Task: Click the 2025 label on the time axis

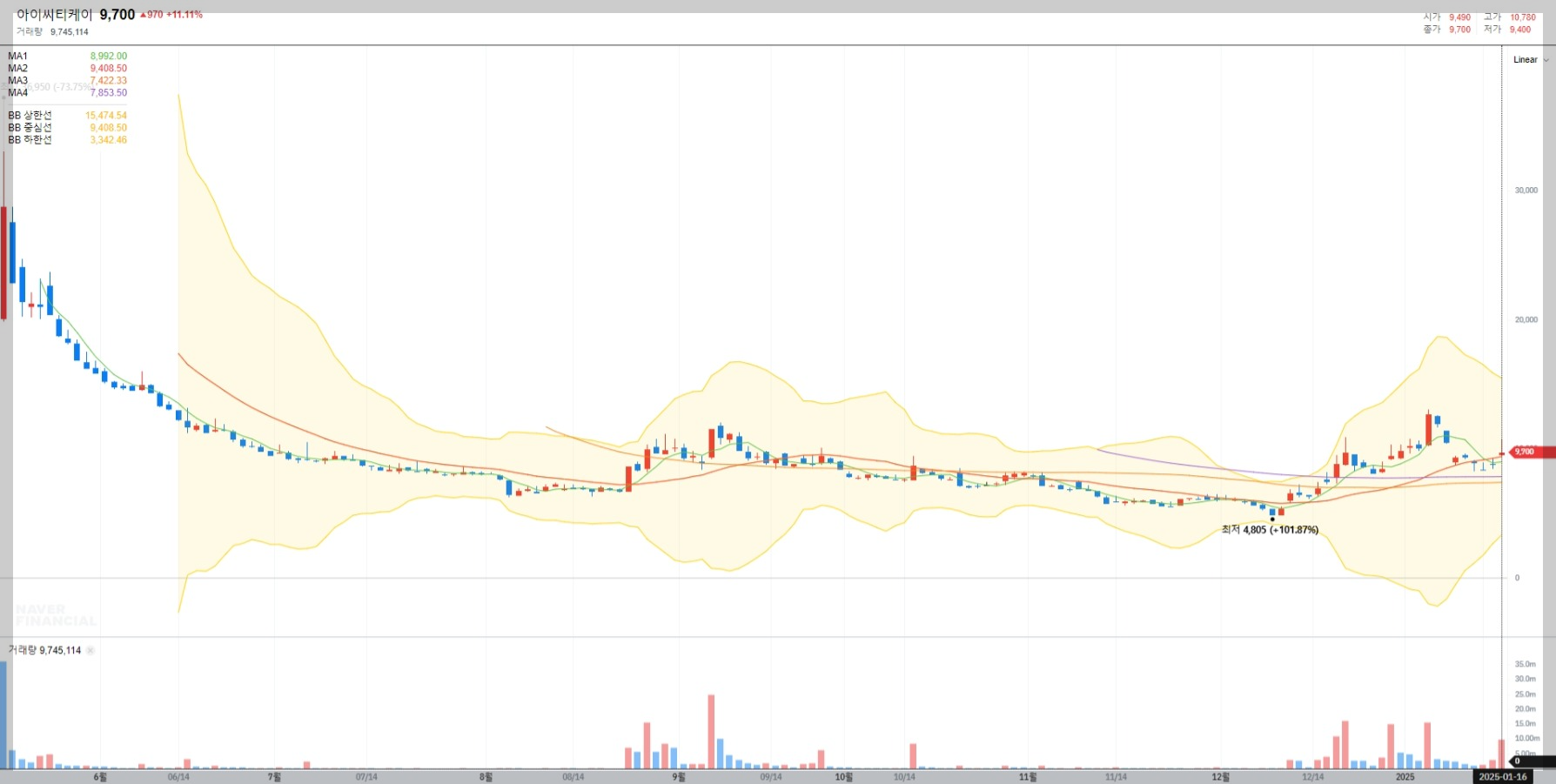Action: click(x=1405, y=777)
